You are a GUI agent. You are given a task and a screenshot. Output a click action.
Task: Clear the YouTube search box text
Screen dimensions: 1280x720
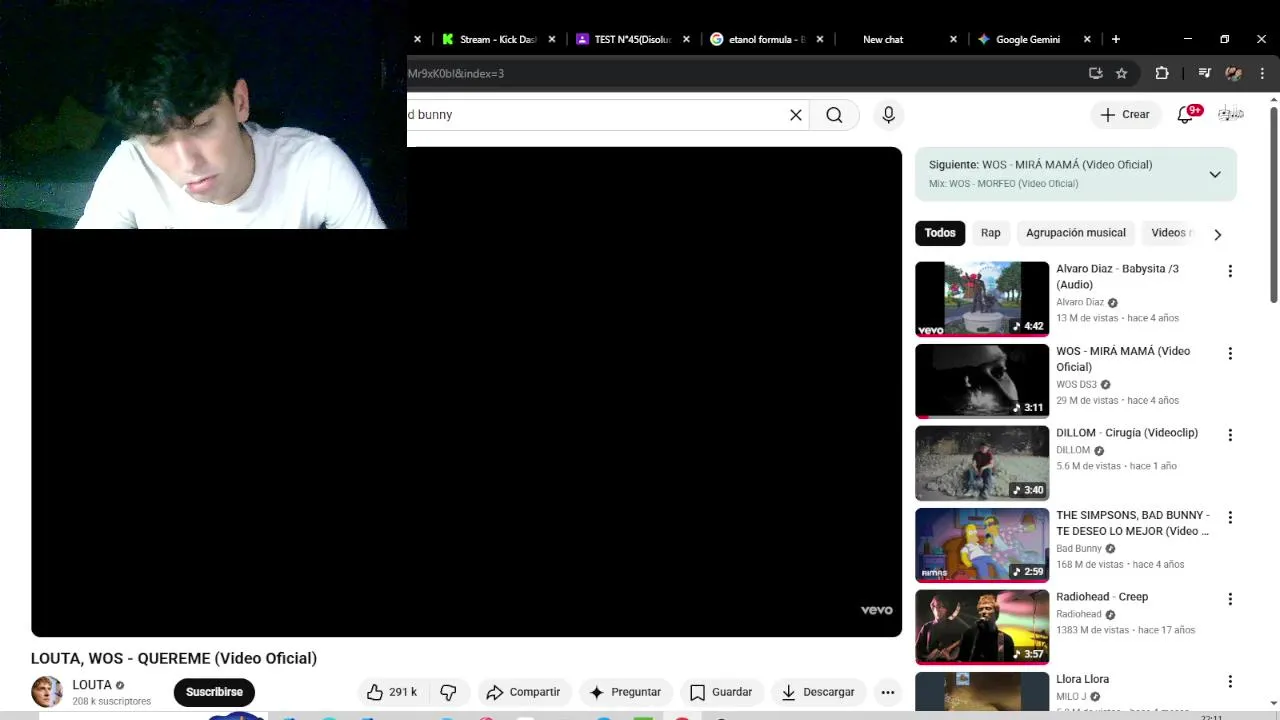coord(796,115)
